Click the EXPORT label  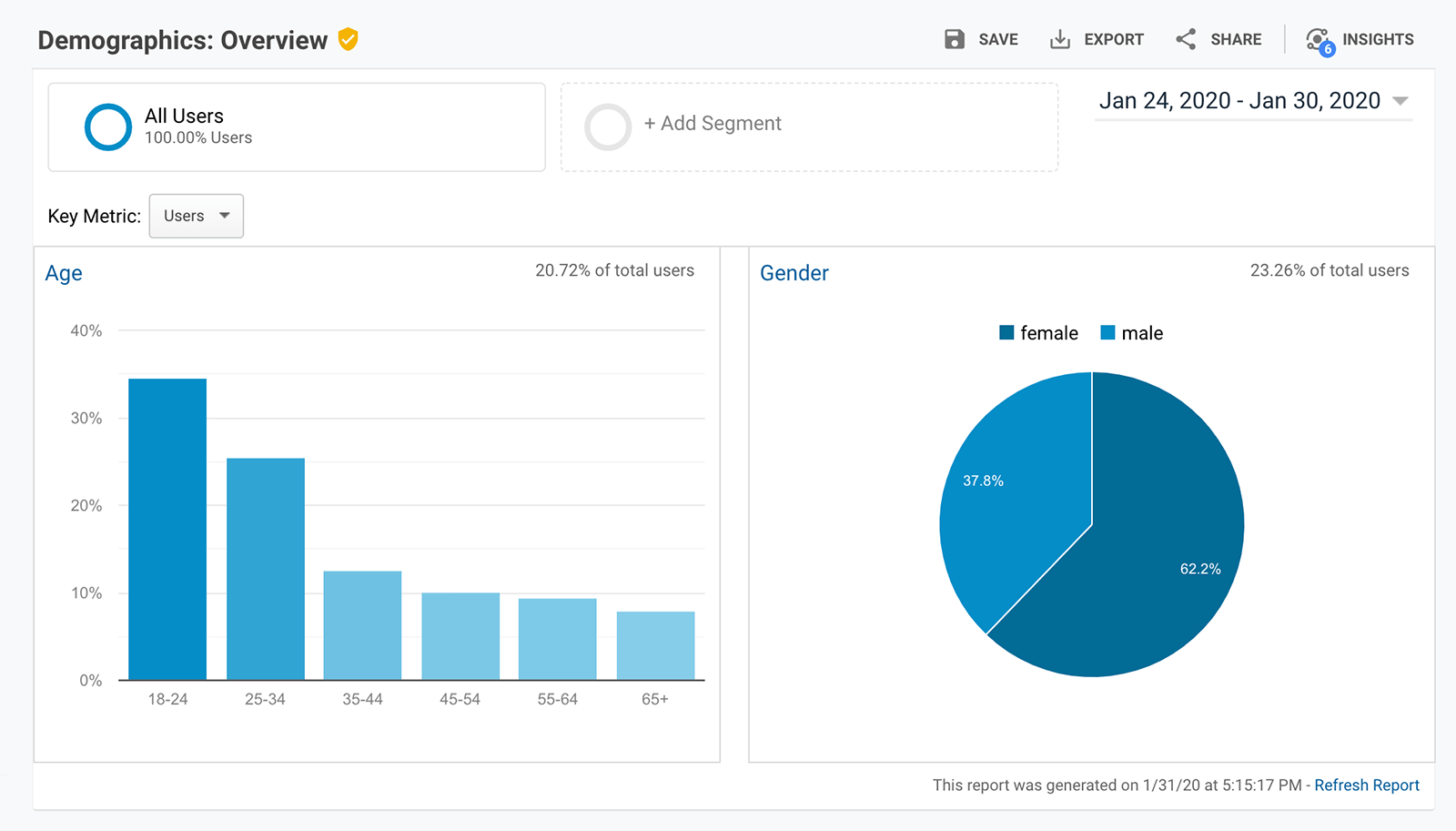[x=1114, y=39]
